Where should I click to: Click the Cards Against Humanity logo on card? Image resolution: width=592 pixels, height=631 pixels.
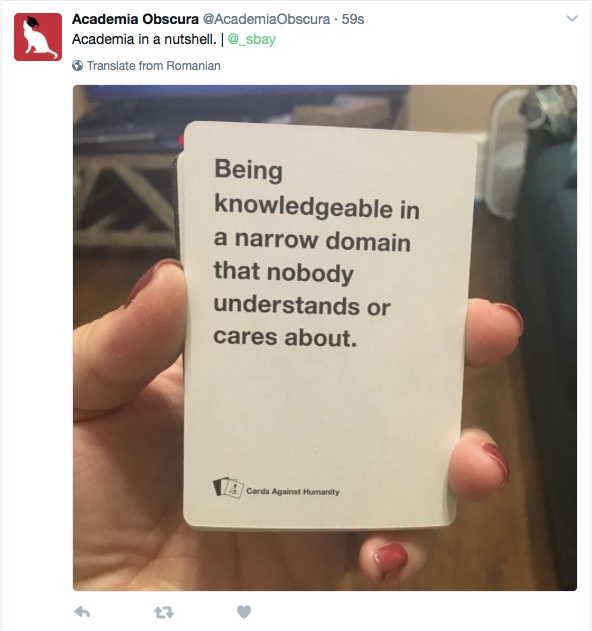point(228,488)
